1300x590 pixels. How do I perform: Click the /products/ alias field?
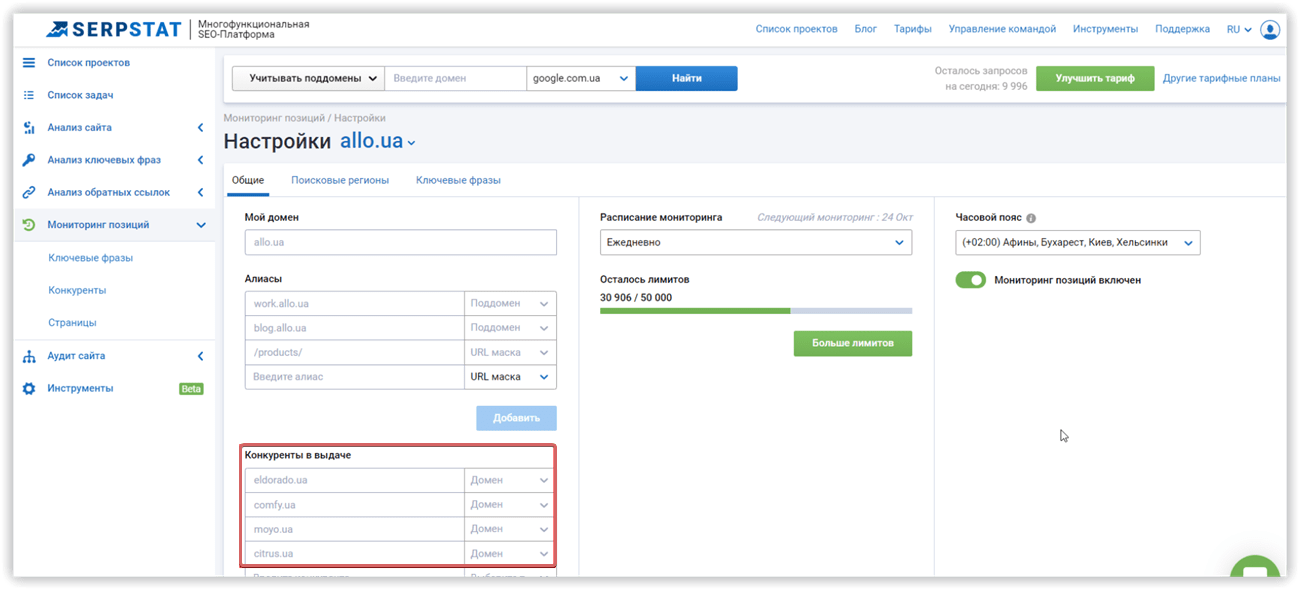point(354,352)
